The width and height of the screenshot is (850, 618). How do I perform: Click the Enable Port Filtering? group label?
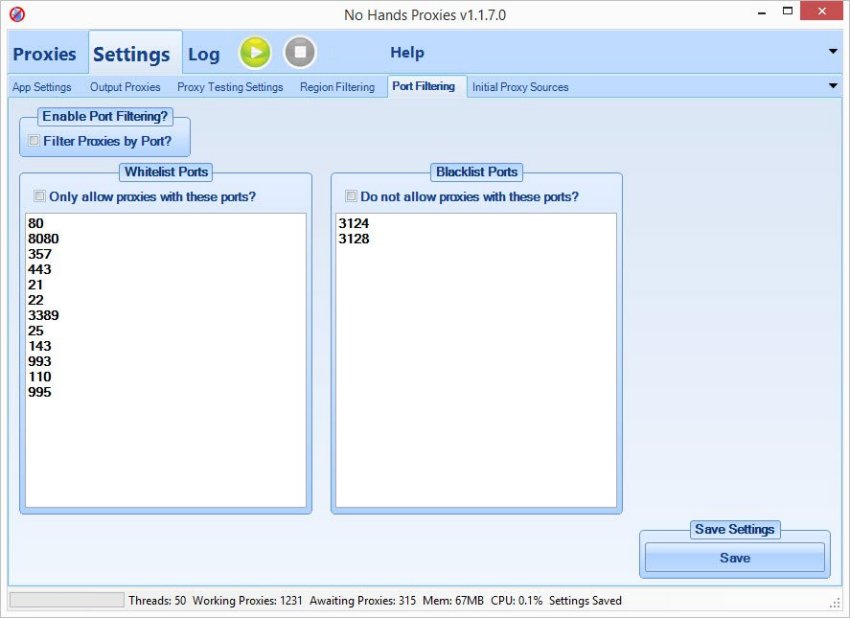click(105, 116)
